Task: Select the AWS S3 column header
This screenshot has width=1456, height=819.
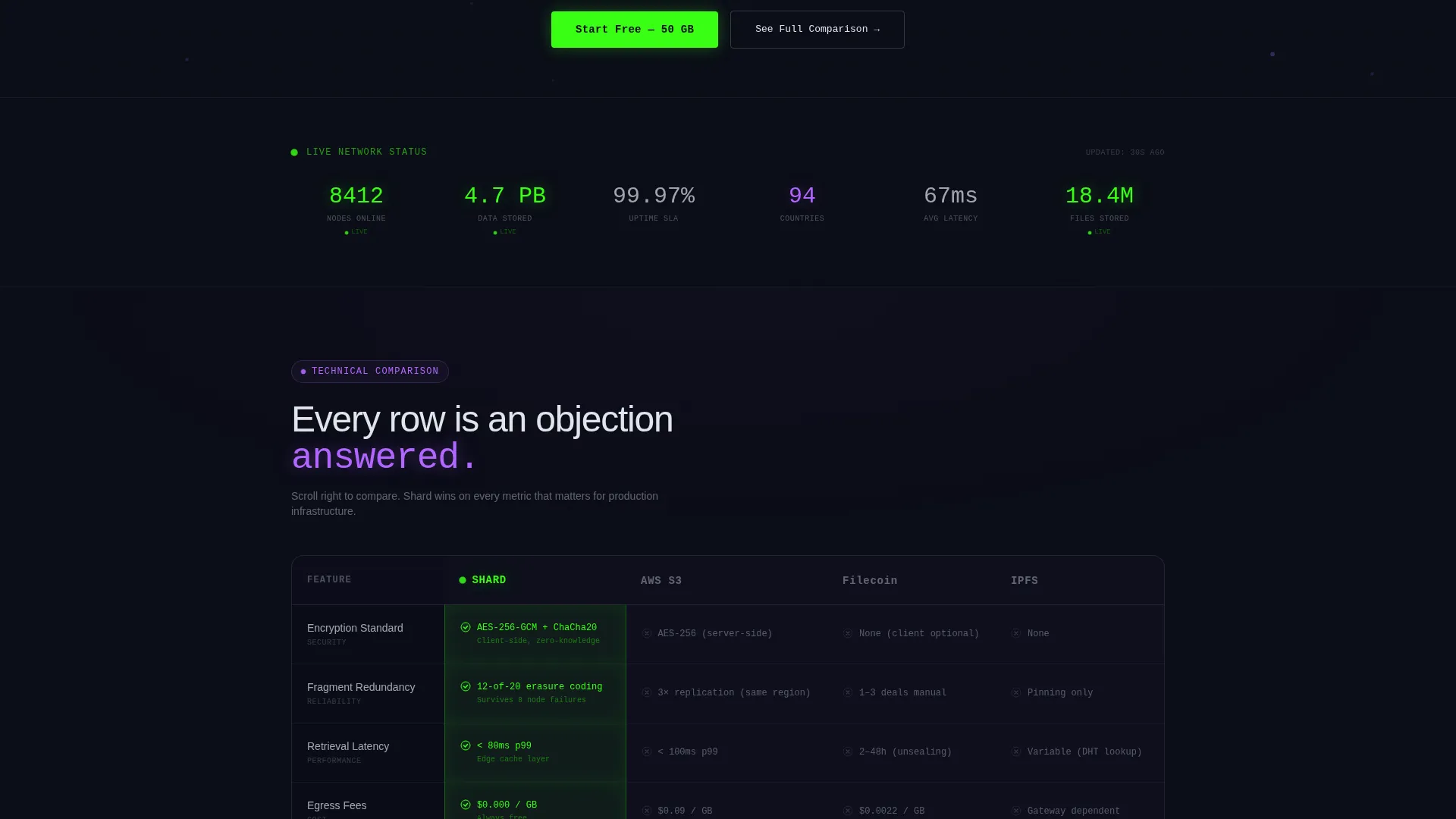Action: point(661,581)
